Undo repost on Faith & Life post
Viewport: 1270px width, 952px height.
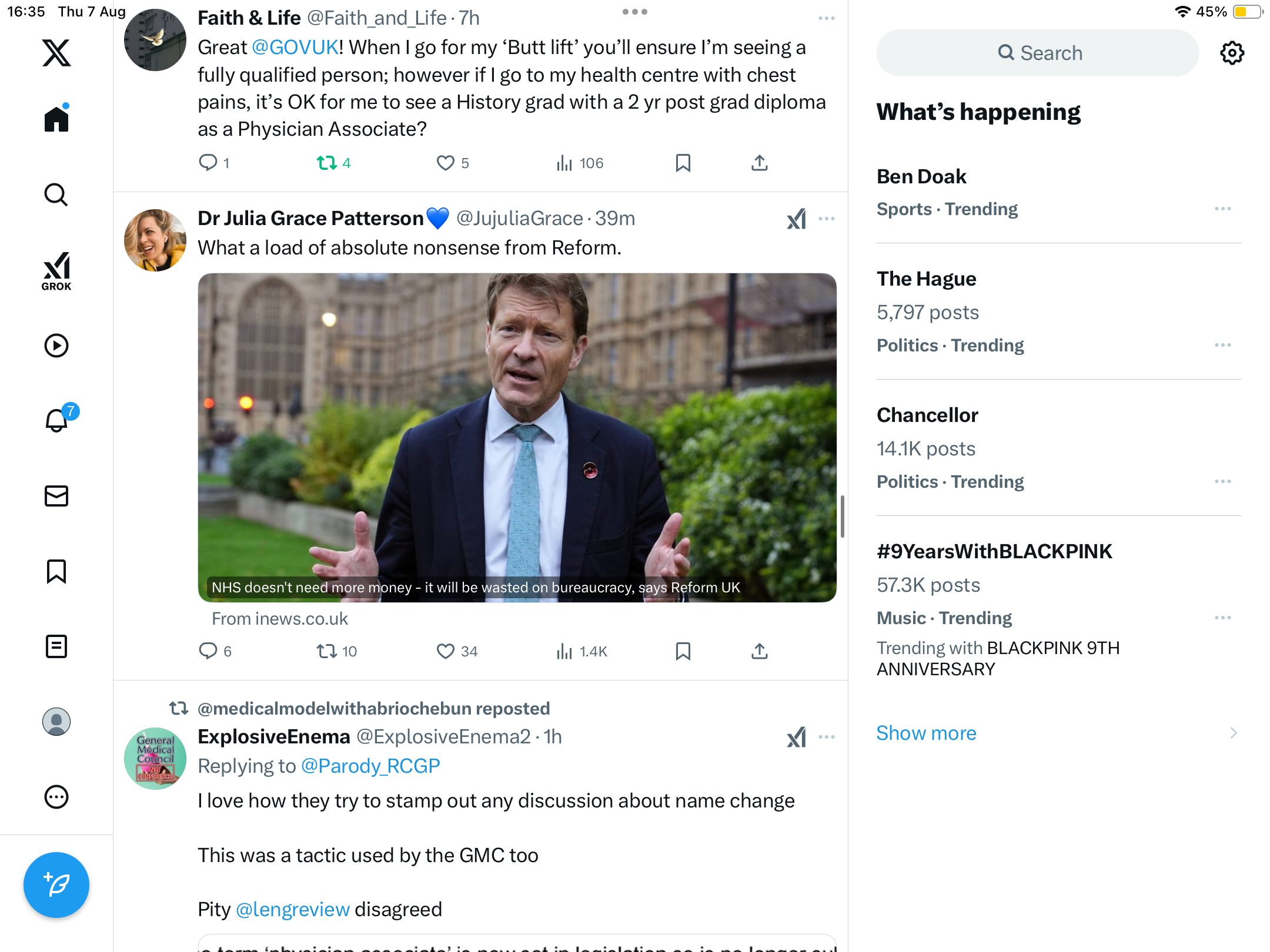(x=326, y=163)
